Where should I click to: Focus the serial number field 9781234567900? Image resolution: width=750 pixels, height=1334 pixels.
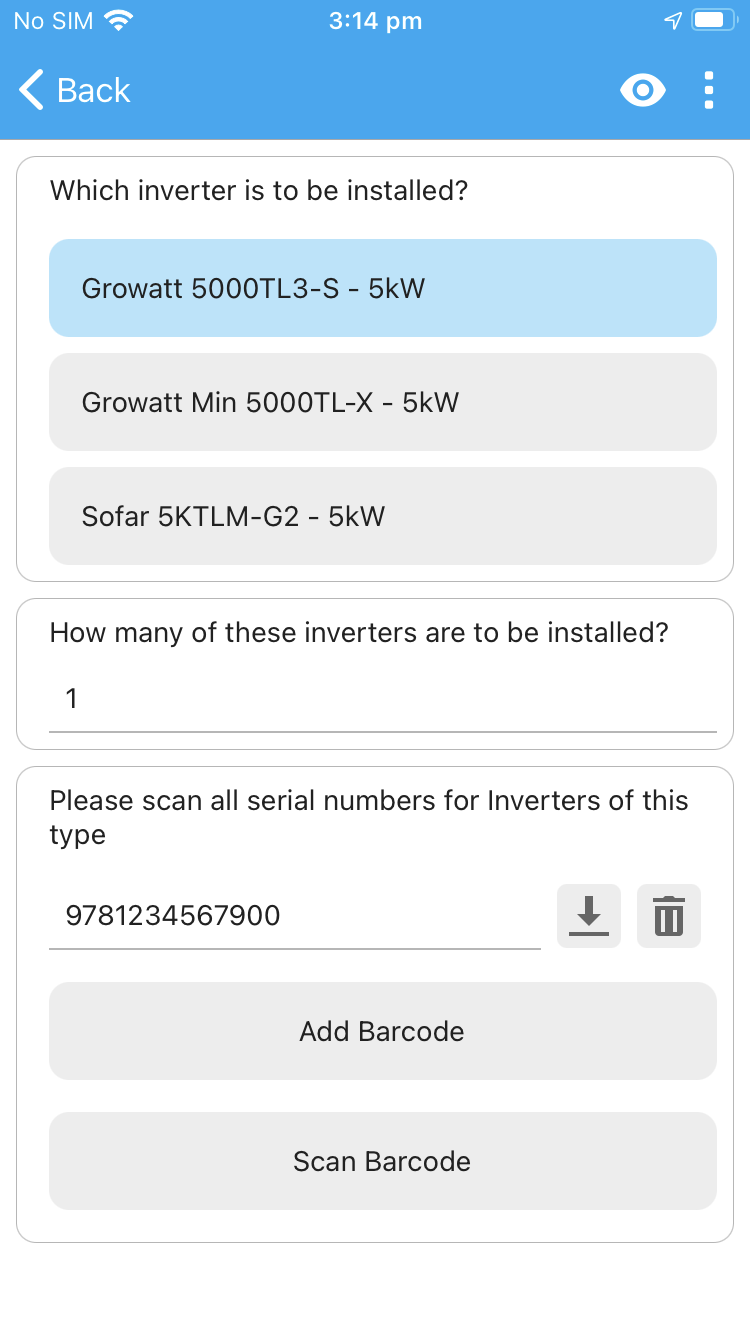[x=295, y=916]
